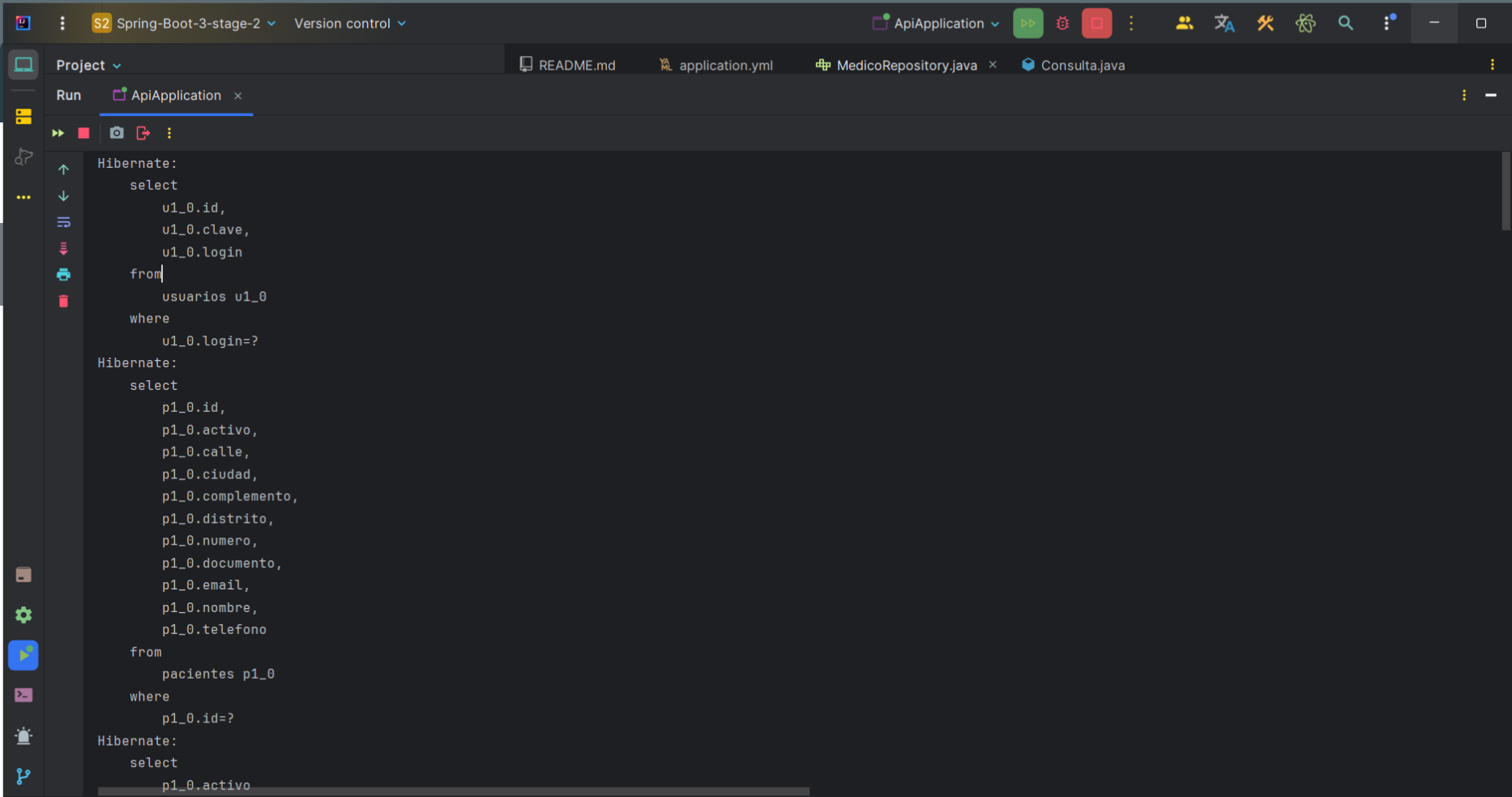Open Run tool window options menu
This screenshot has height=797, width=1512.
coord(1464,96)
